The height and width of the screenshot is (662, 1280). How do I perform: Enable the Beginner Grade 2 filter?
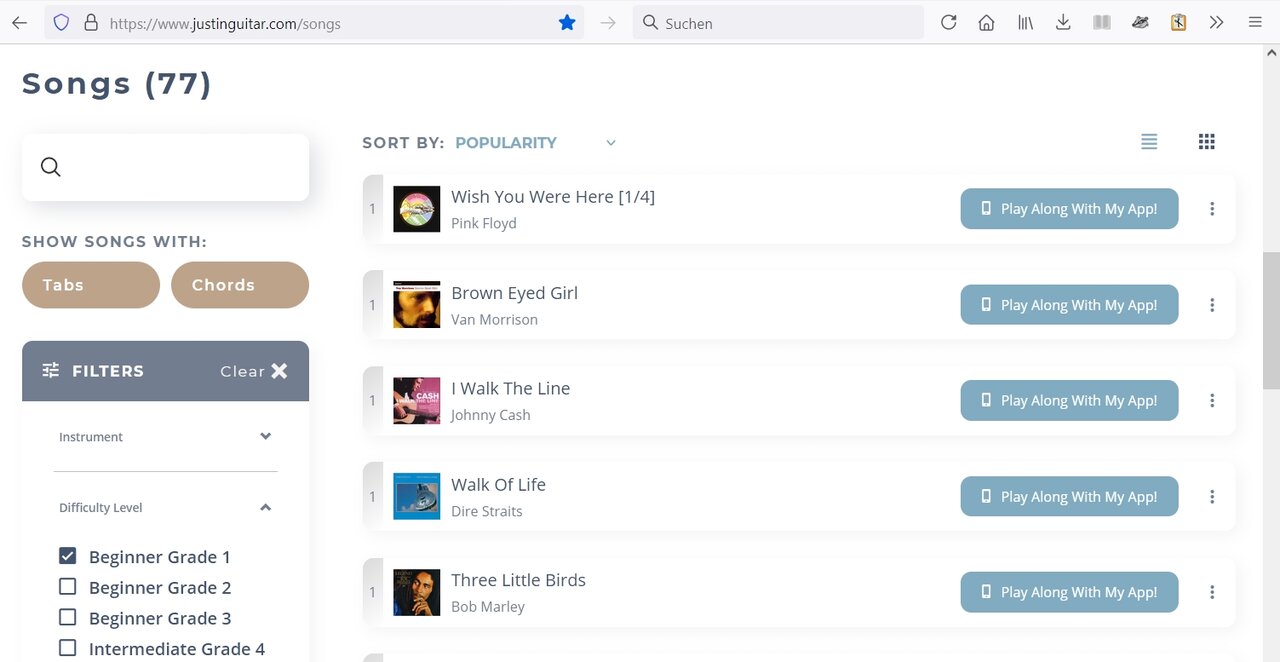tap(68, 587)
